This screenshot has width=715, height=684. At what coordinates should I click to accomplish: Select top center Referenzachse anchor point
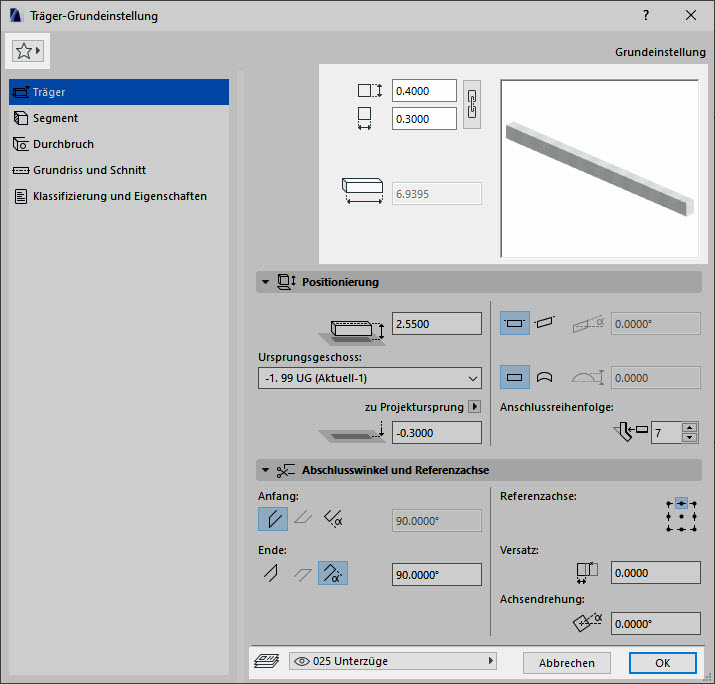click(x=681, y=503)
